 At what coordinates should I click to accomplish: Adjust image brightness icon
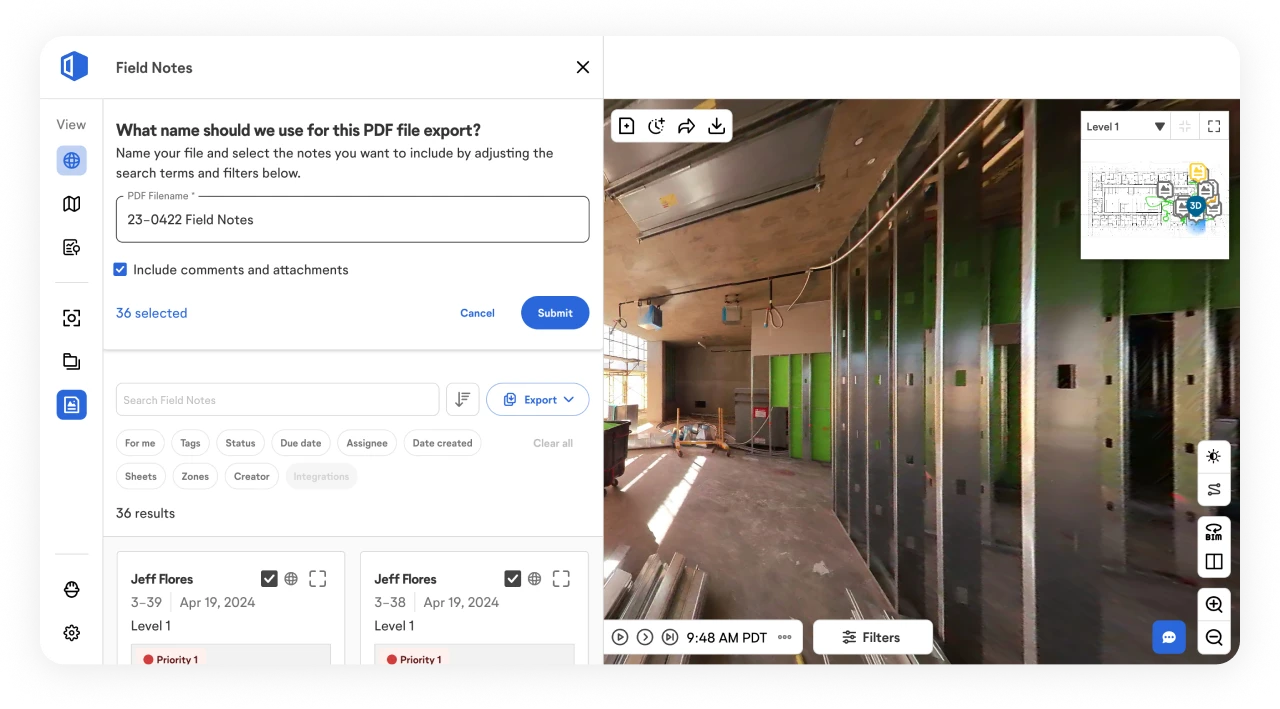tap(1214, 457)
